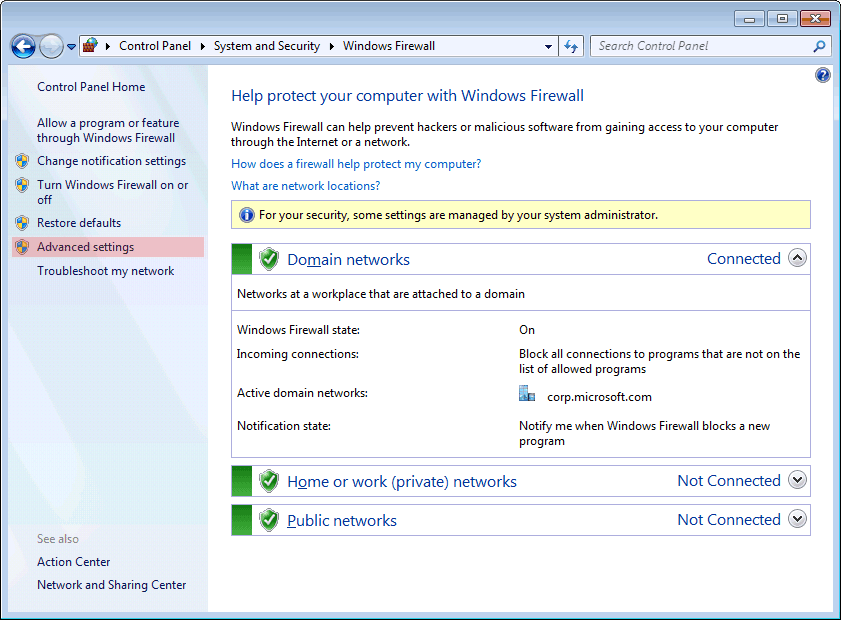Click the info icon in the yellow security banner

click(246, 215)
